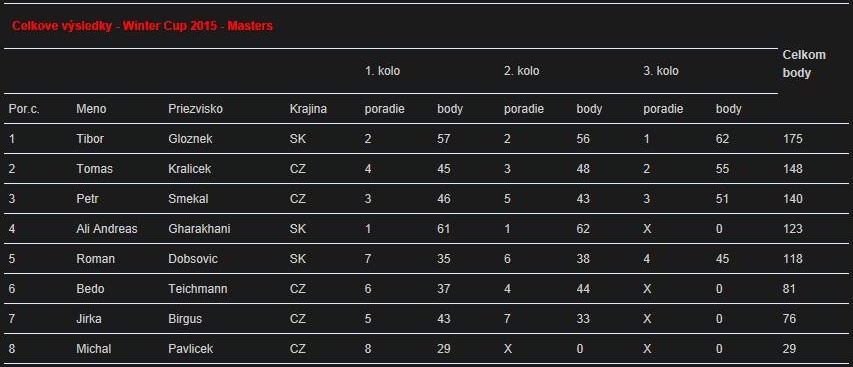Click the 1. kolo header

tap(382, 71)
